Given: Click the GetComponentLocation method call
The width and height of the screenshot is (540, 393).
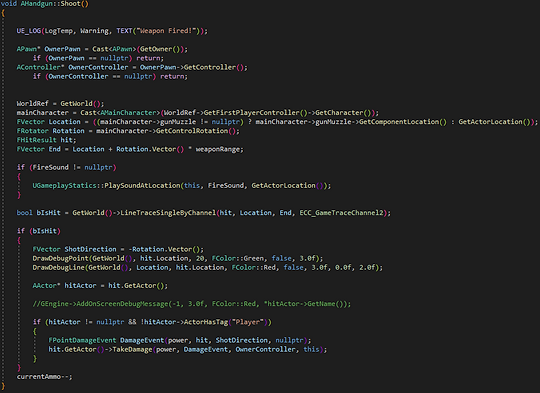Looking at the screenshot, I should 399,122.
